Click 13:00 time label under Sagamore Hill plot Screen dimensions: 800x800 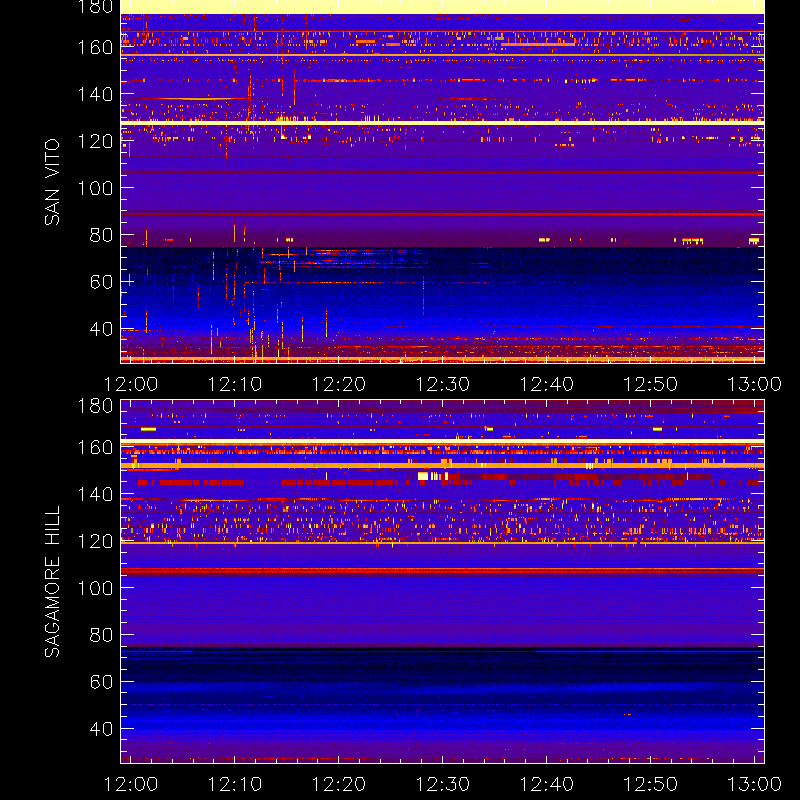pyautogui.click(x=755, y=784)
